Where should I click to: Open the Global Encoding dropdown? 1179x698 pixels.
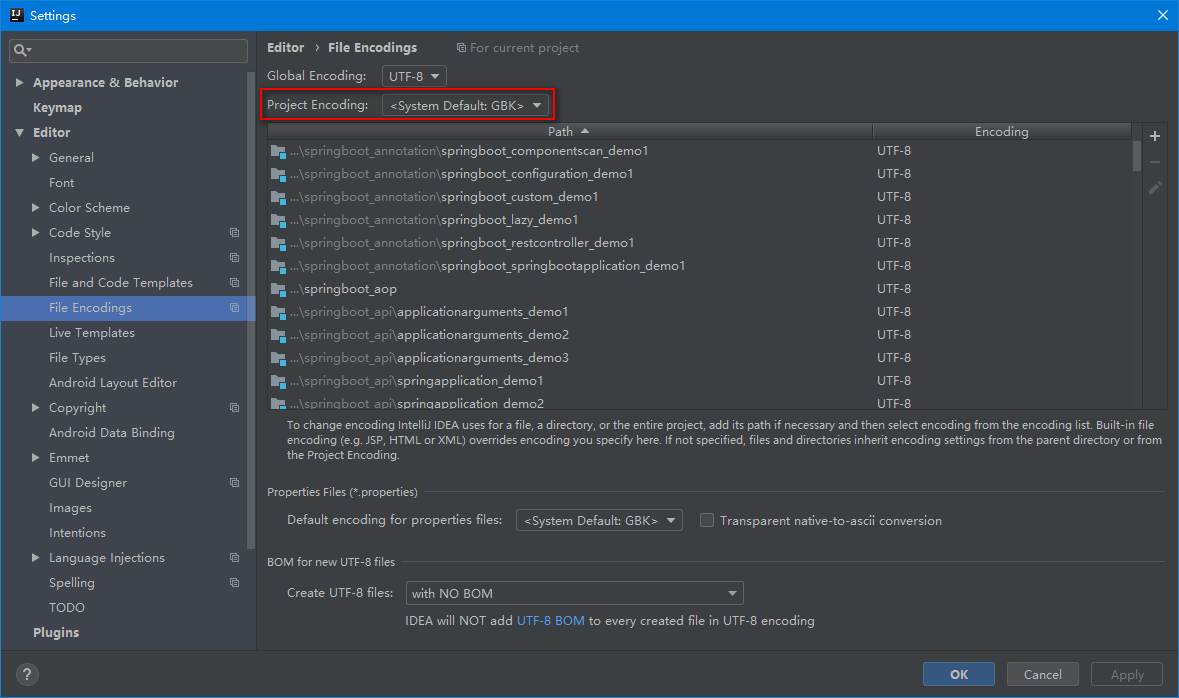(414, 76)
